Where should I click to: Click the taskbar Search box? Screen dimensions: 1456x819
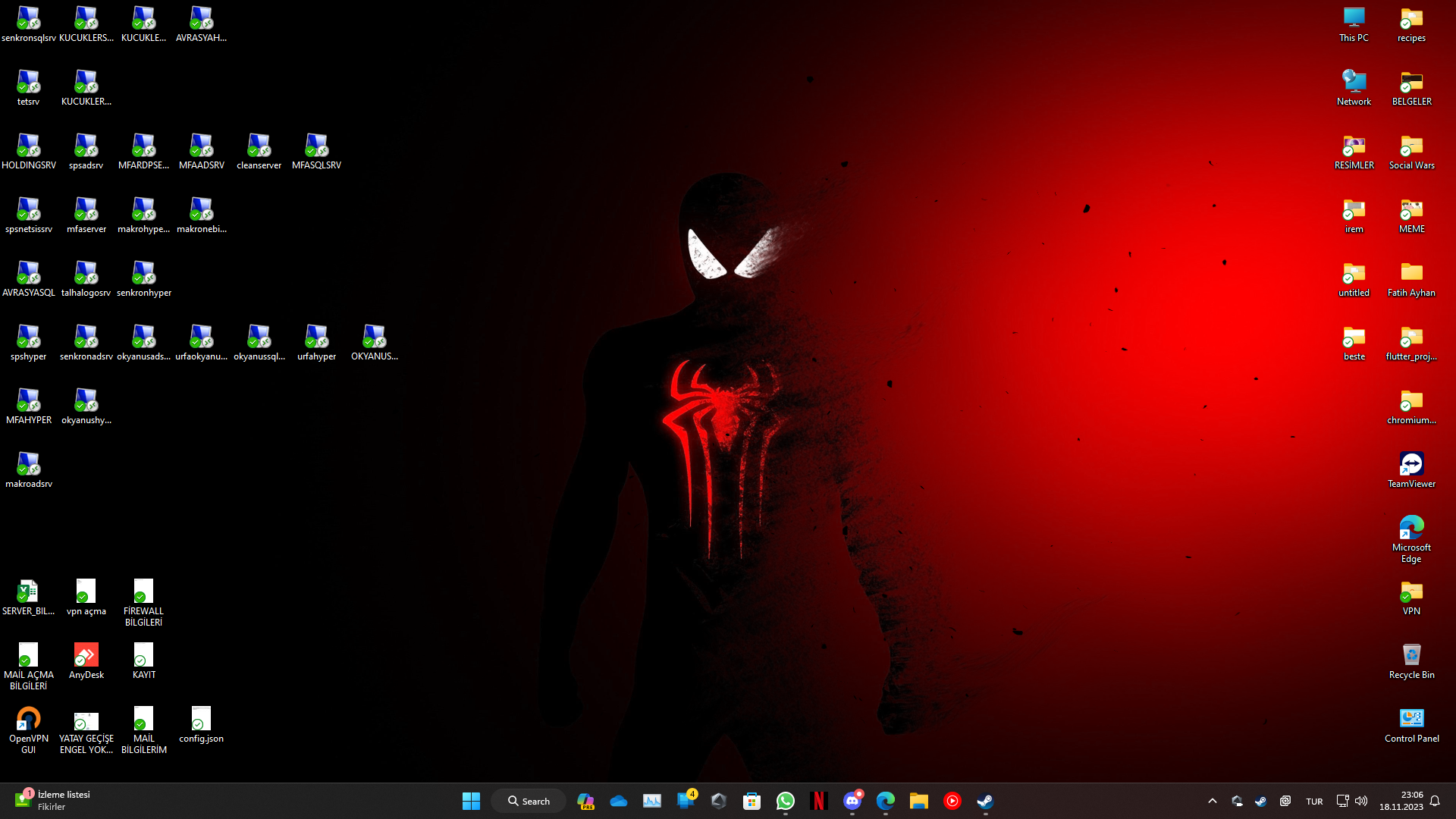coord(529,801)
